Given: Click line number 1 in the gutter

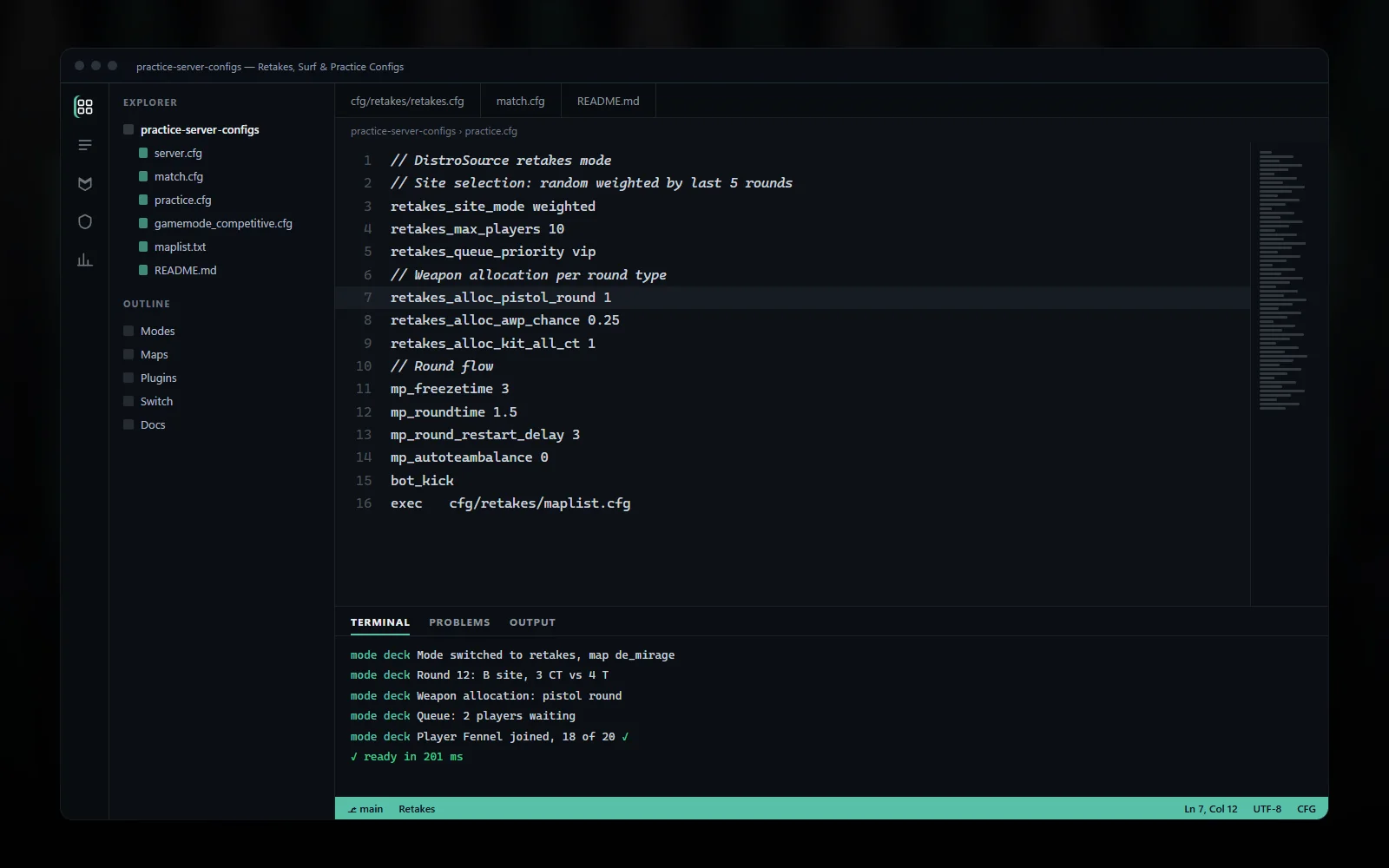Looking at the screenshot, I should click(x=367, y=161).
